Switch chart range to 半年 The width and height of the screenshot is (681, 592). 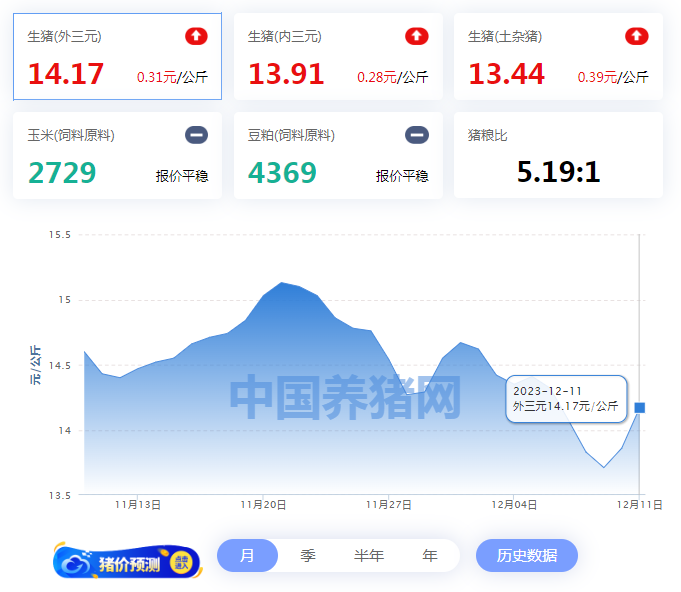[x=369, y=556]
